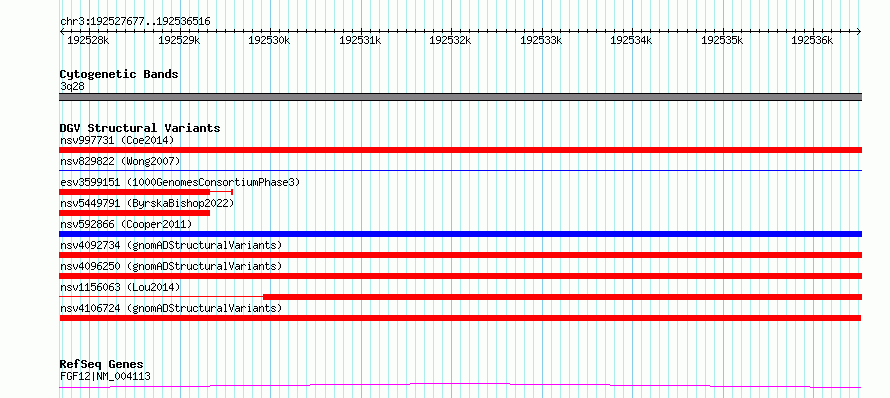
Task: Click the 192529k ruler tick label
Action: click(179, 41)
